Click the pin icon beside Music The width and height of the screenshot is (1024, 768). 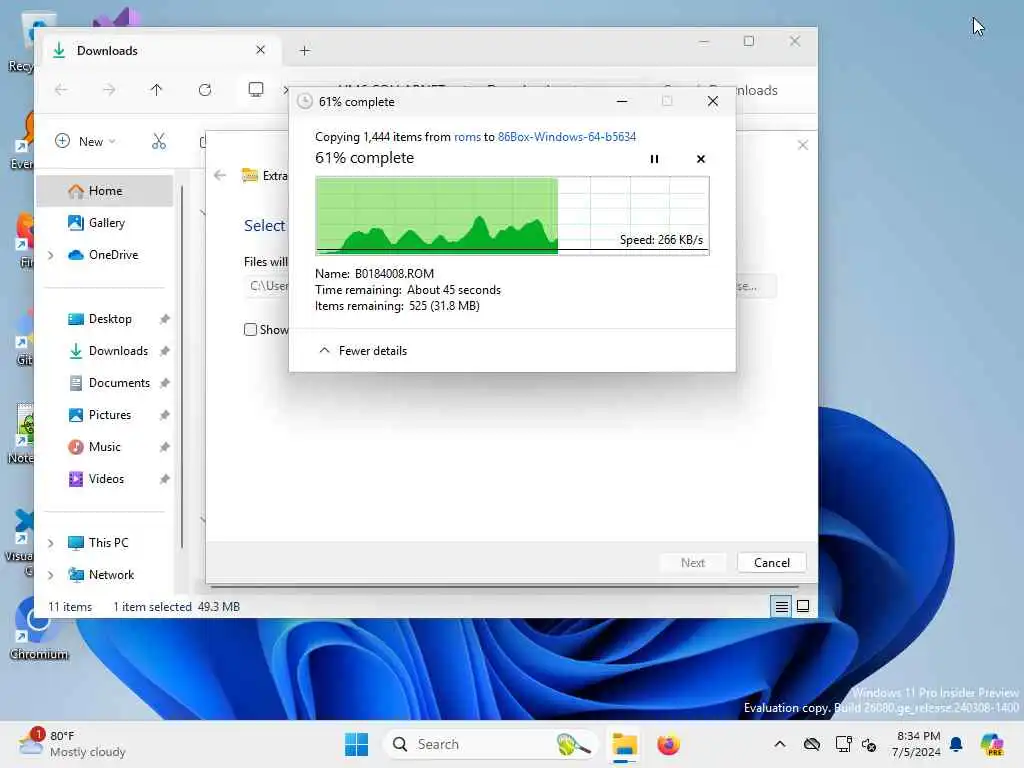tap(165, 447)
